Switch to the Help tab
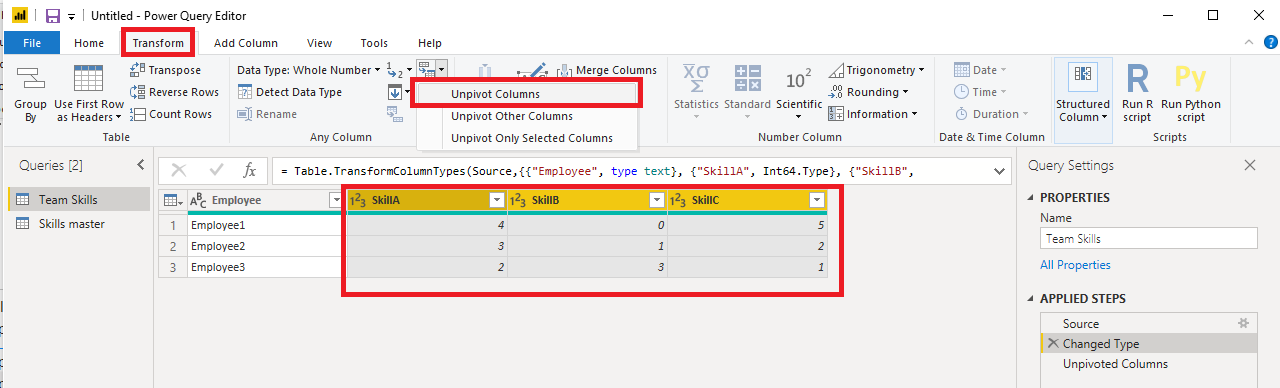This screenshot has width=1280, height=388. [430, 43]
